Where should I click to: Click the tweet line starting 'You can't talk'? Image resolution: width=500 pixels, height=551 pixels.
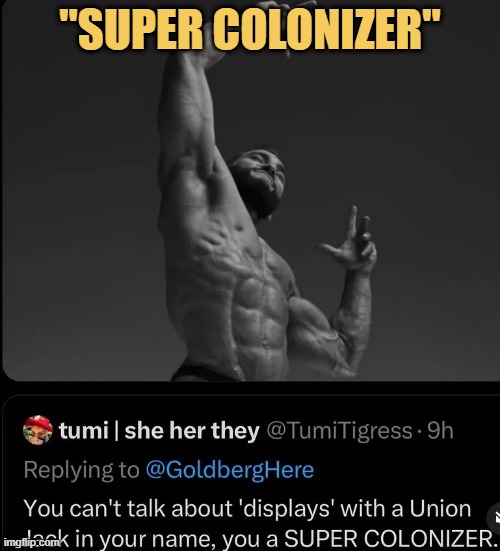(x=247, y=508)
